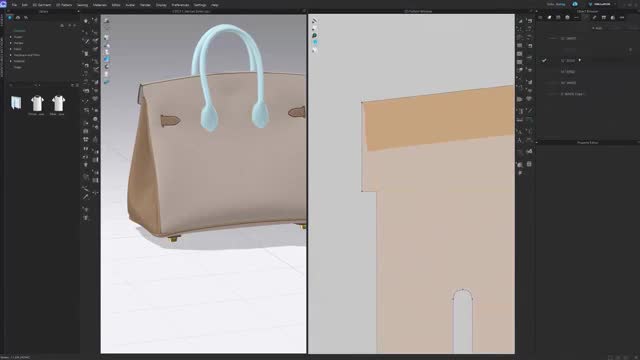Click the bottom icon in 2D window vertical toolbar

(x=315, y=50)
